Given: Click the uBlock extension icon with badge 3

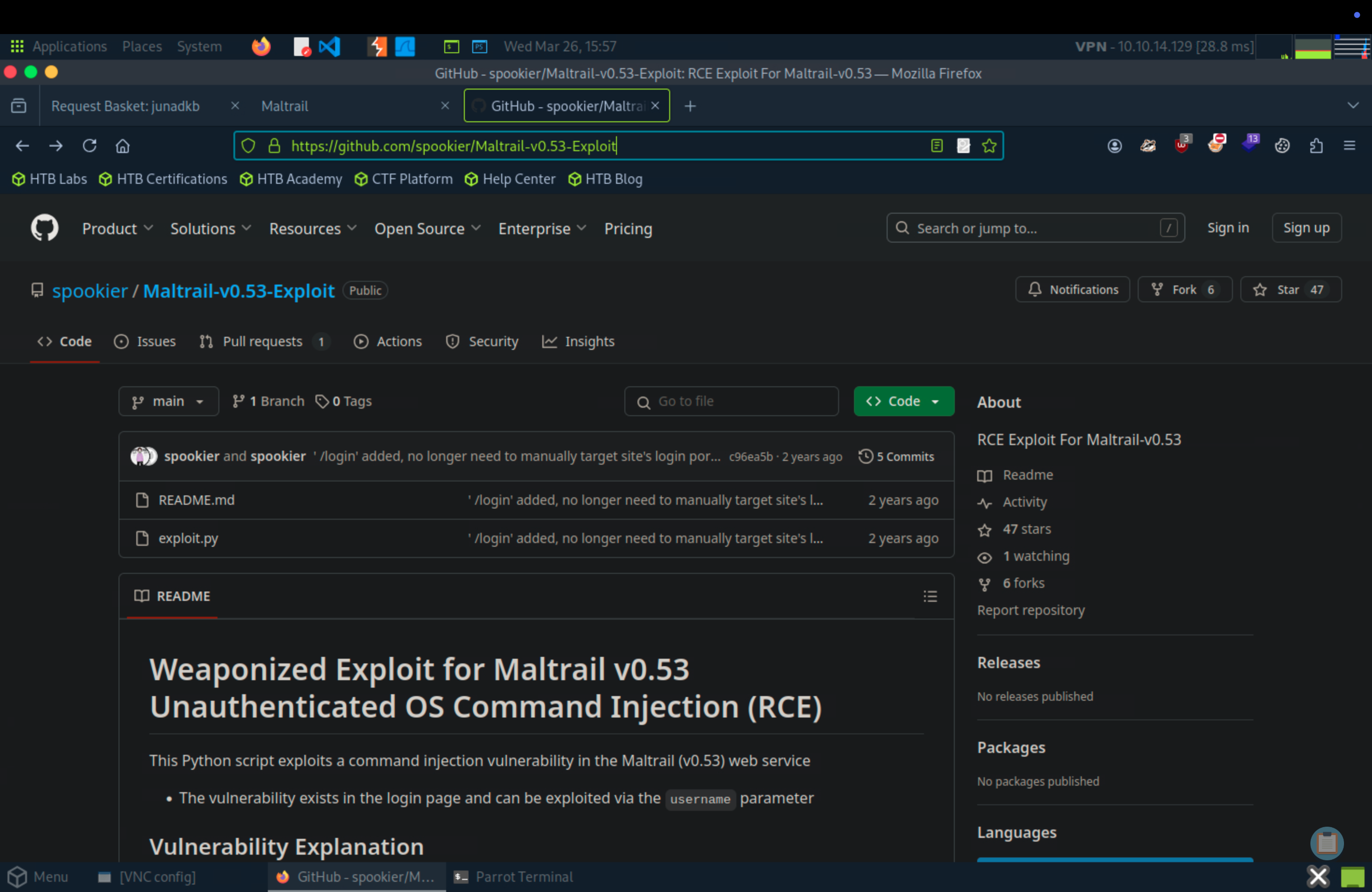Looking at the screenshot, I should [1182, 144].
